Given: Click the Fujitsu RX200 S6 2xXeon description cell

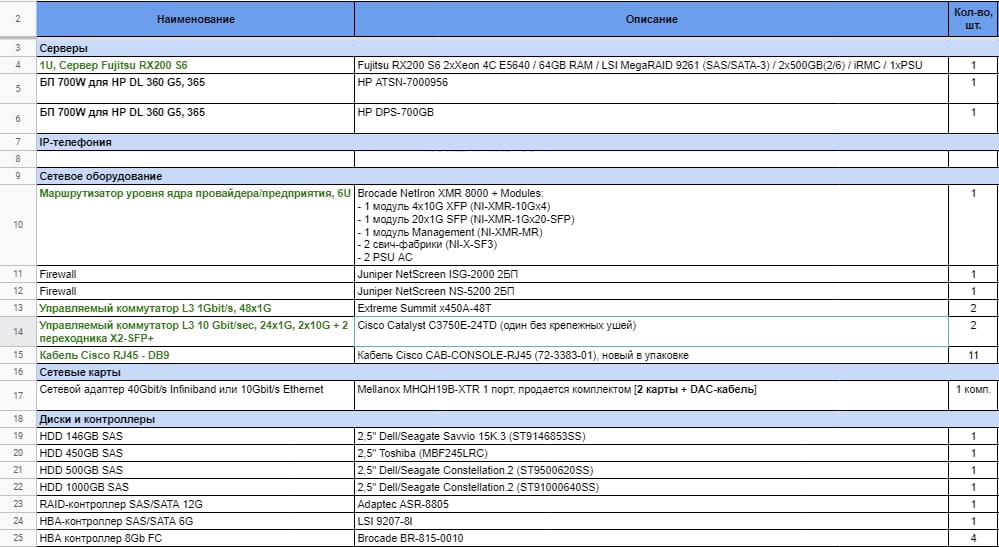Looking at the screenshot, I should tap(651, 65).
